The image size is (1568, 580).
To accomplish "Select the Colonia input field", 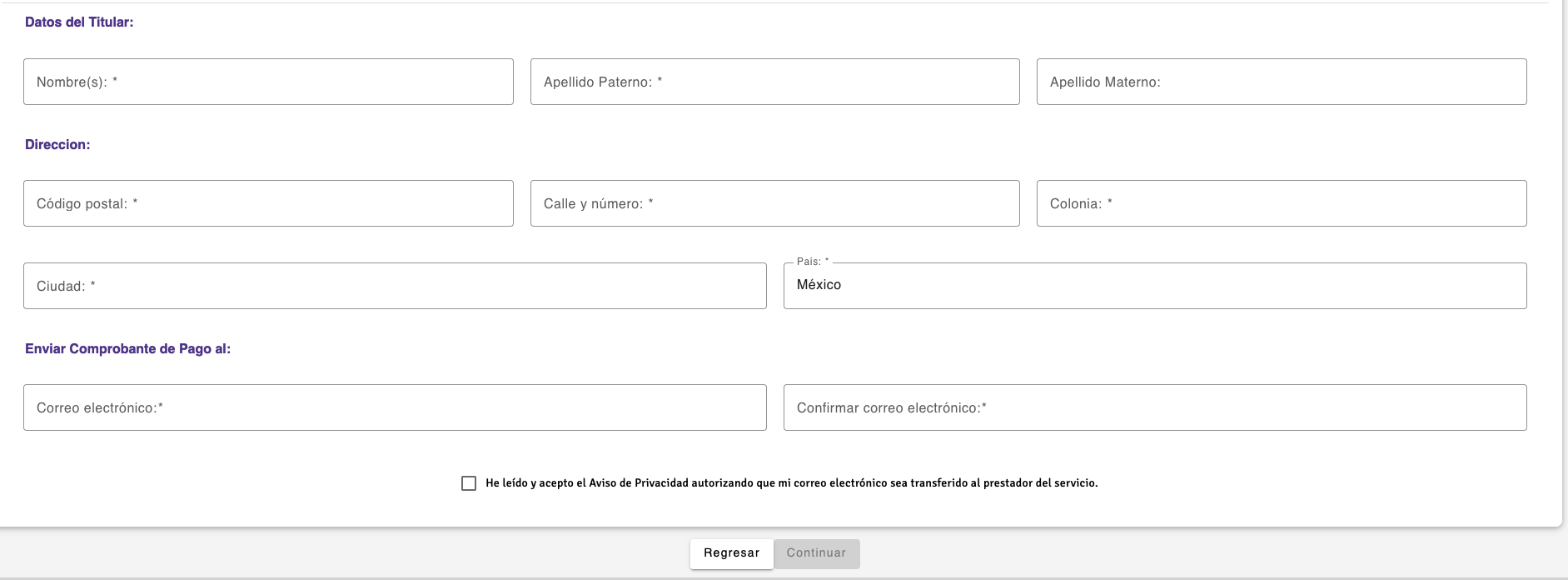I will 1282,203.
